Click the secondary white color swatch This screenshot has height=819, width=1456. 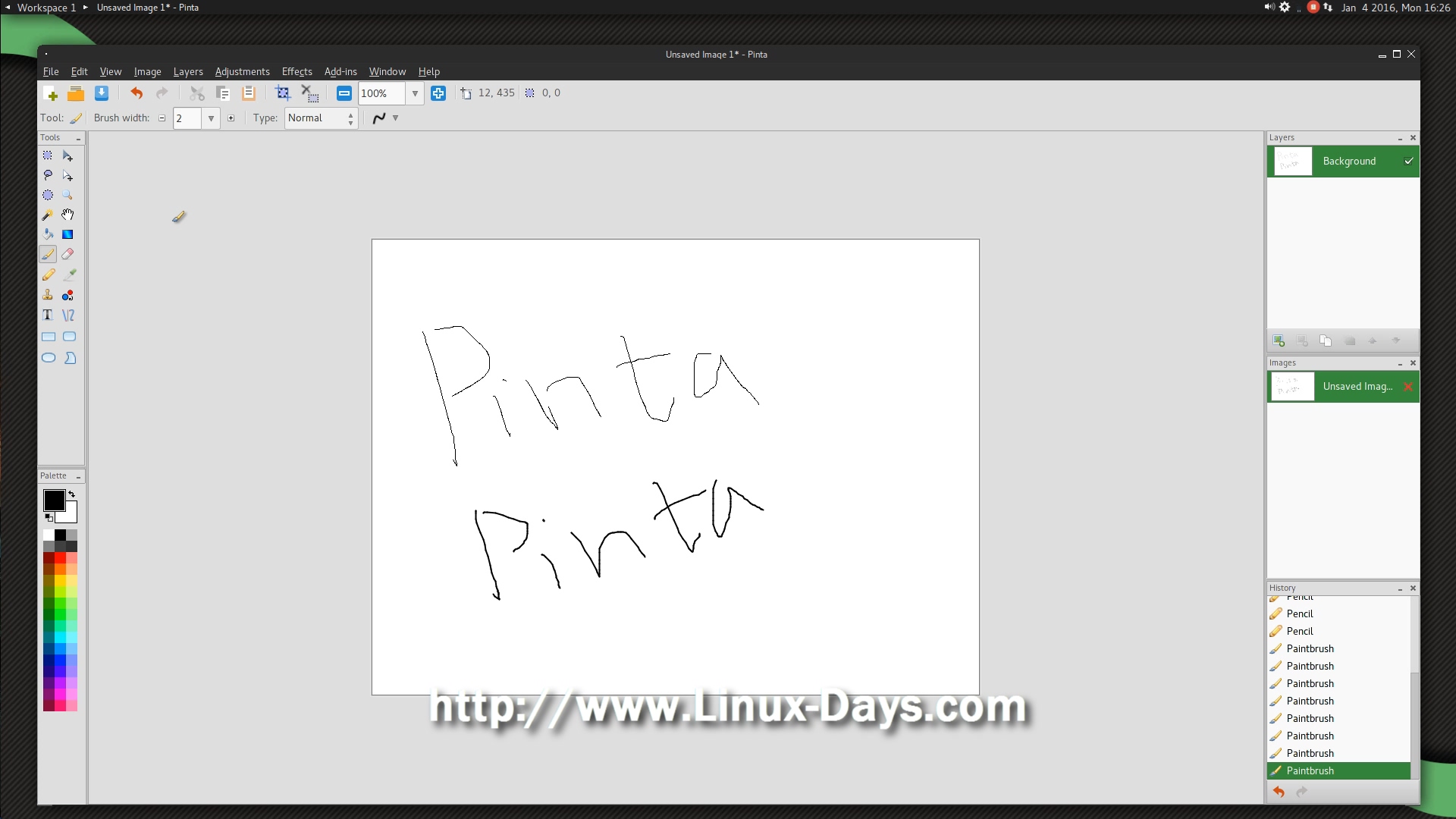(71, 516)
